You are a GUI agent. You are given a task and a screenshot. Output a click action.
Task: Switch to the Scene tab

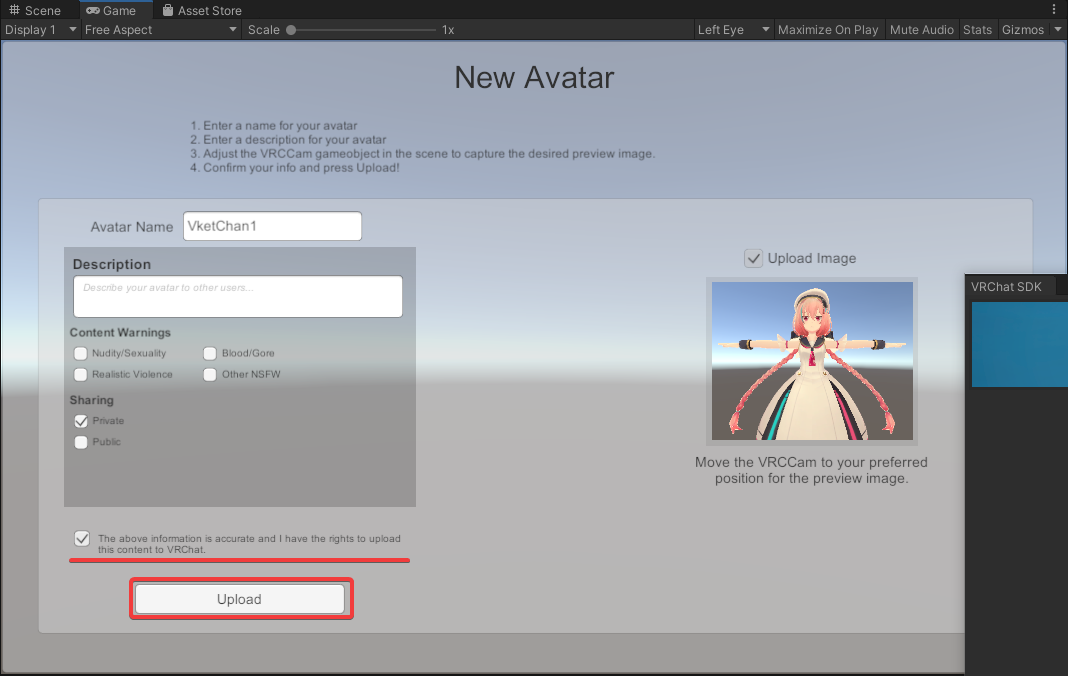coord(35,10)
